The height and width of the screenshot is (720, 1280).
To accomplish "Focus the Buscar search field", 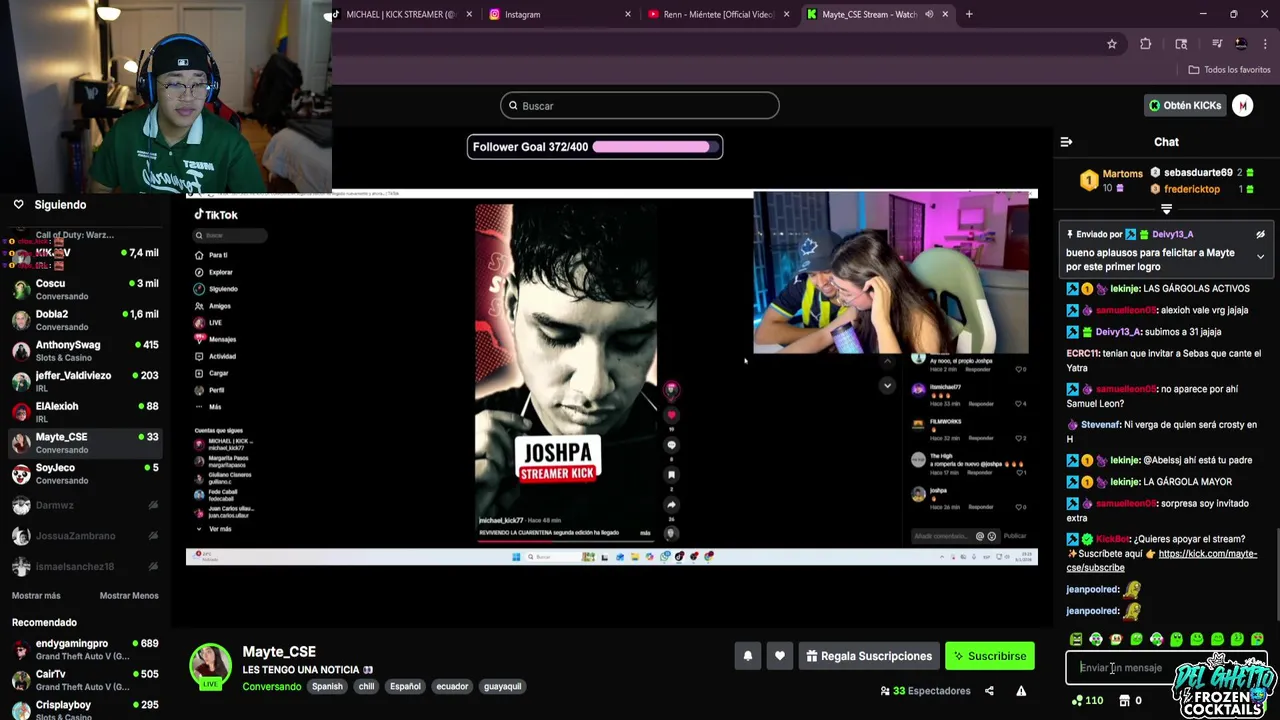I will 640,105.
